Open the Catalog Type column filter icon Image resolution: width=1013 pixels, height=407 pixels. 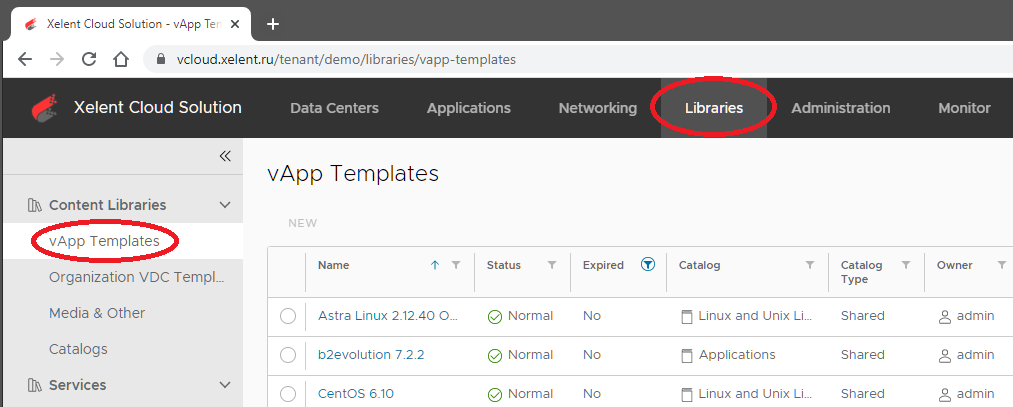[x=906, y=265]
